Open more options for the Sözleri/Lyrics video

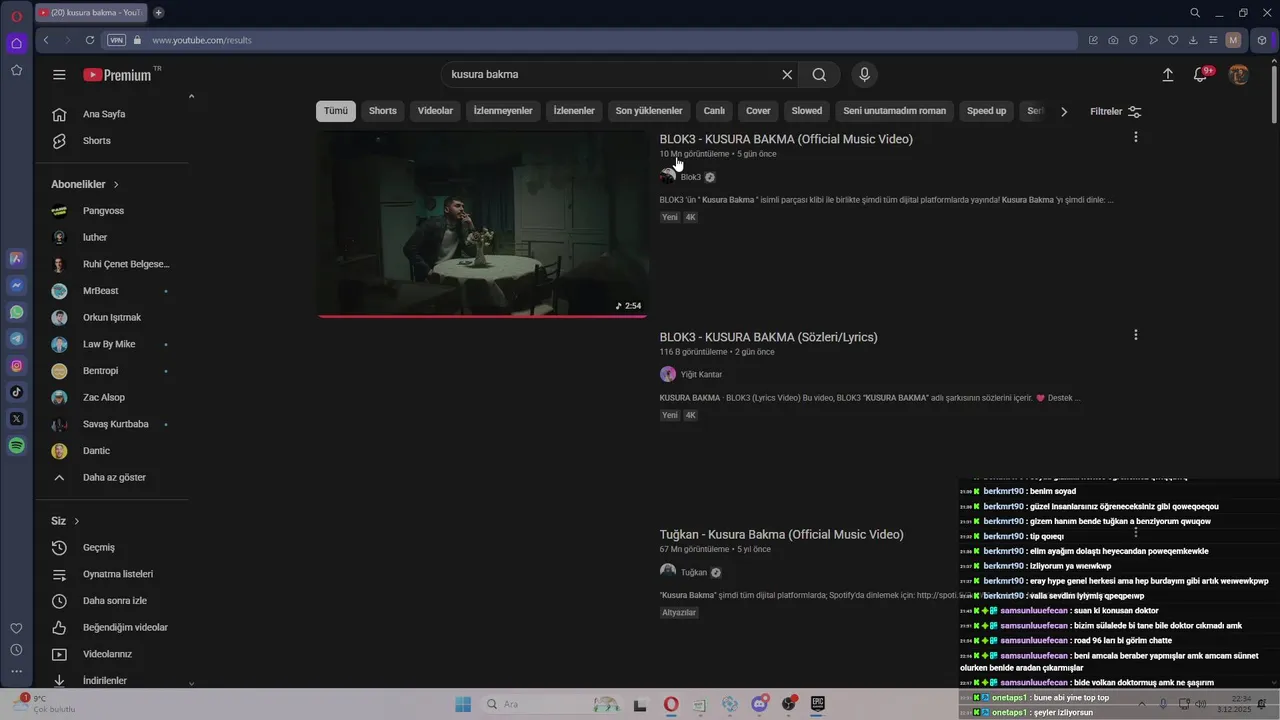[x=1135, y=335]
